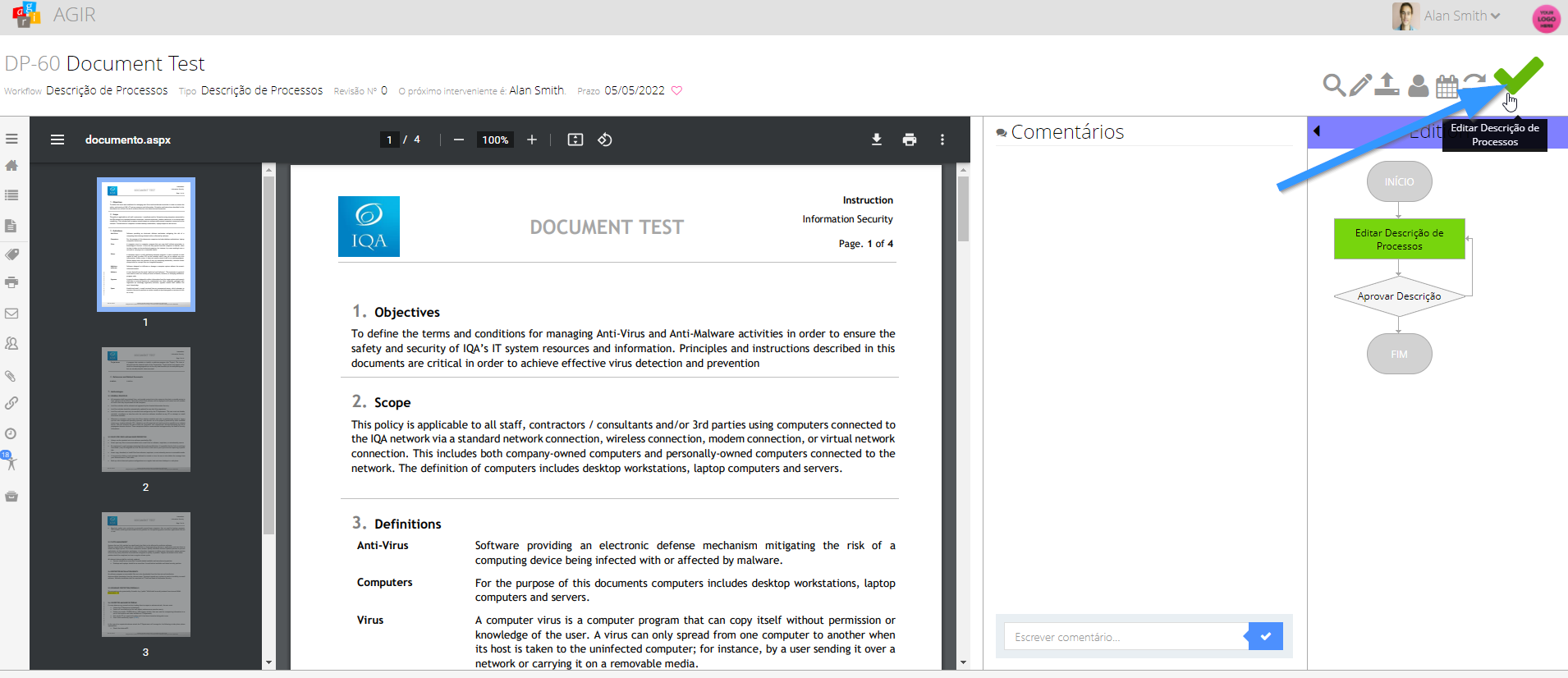1568x678 pixels.
Task: Click the printer icon in left sidebar
Action: (11, 282)
